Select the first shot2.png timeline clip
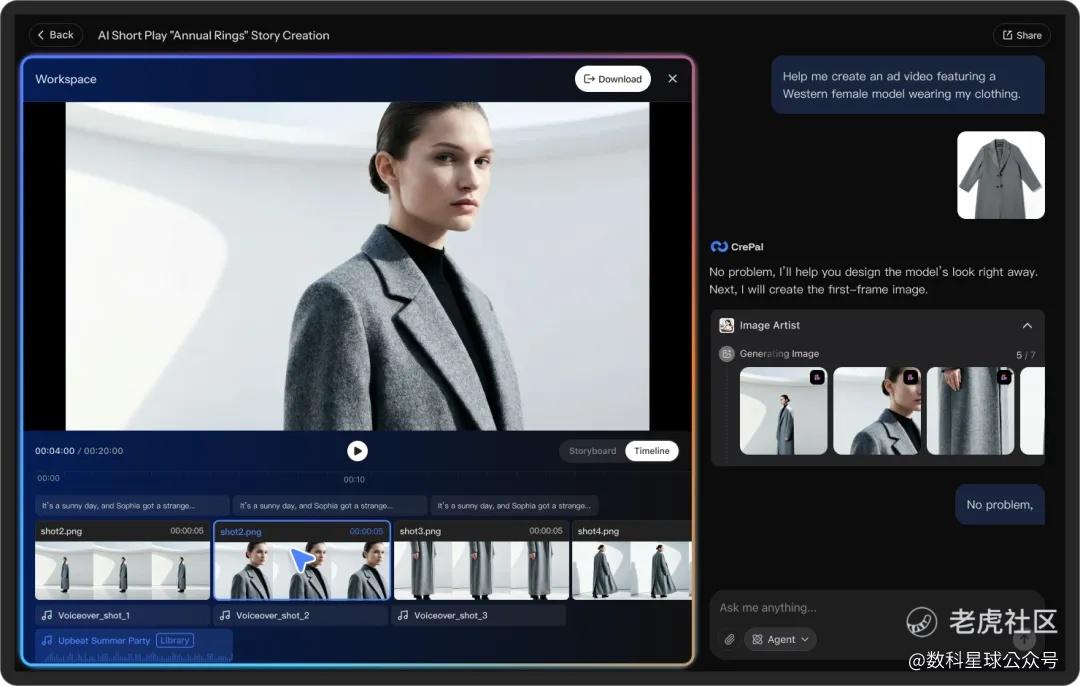 click(x=123, y=561)
